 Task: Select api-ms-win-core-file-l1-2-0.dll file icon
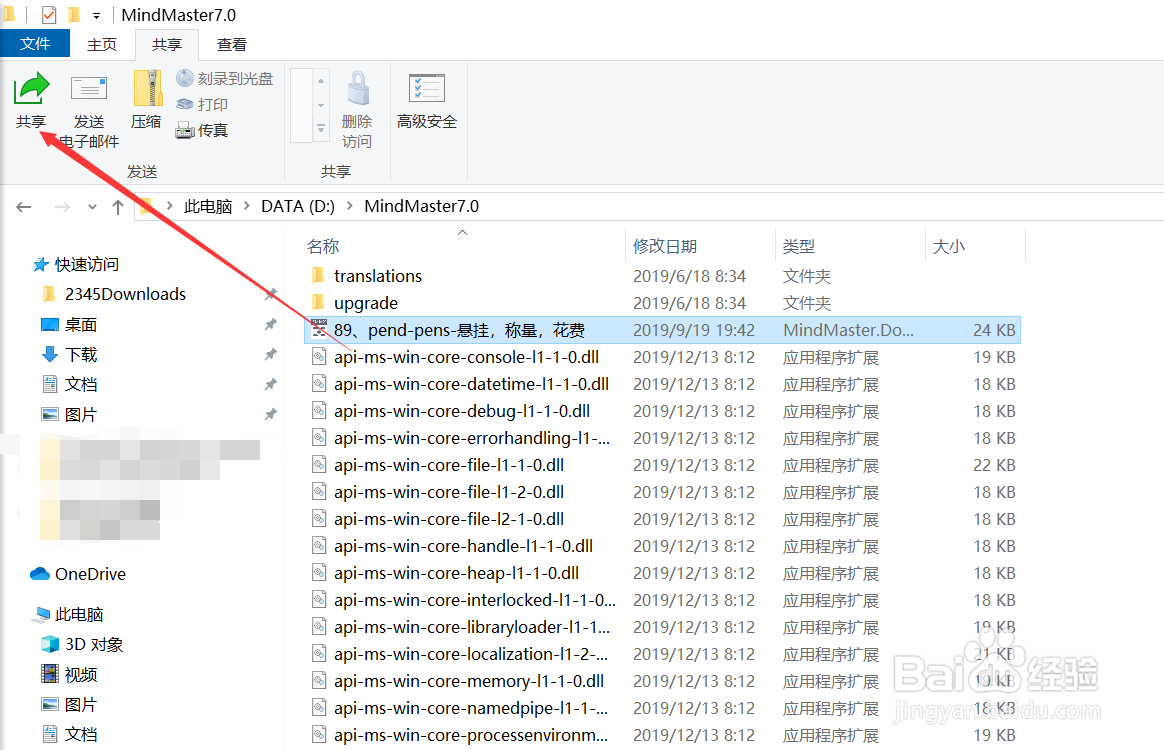click(319, 492)
